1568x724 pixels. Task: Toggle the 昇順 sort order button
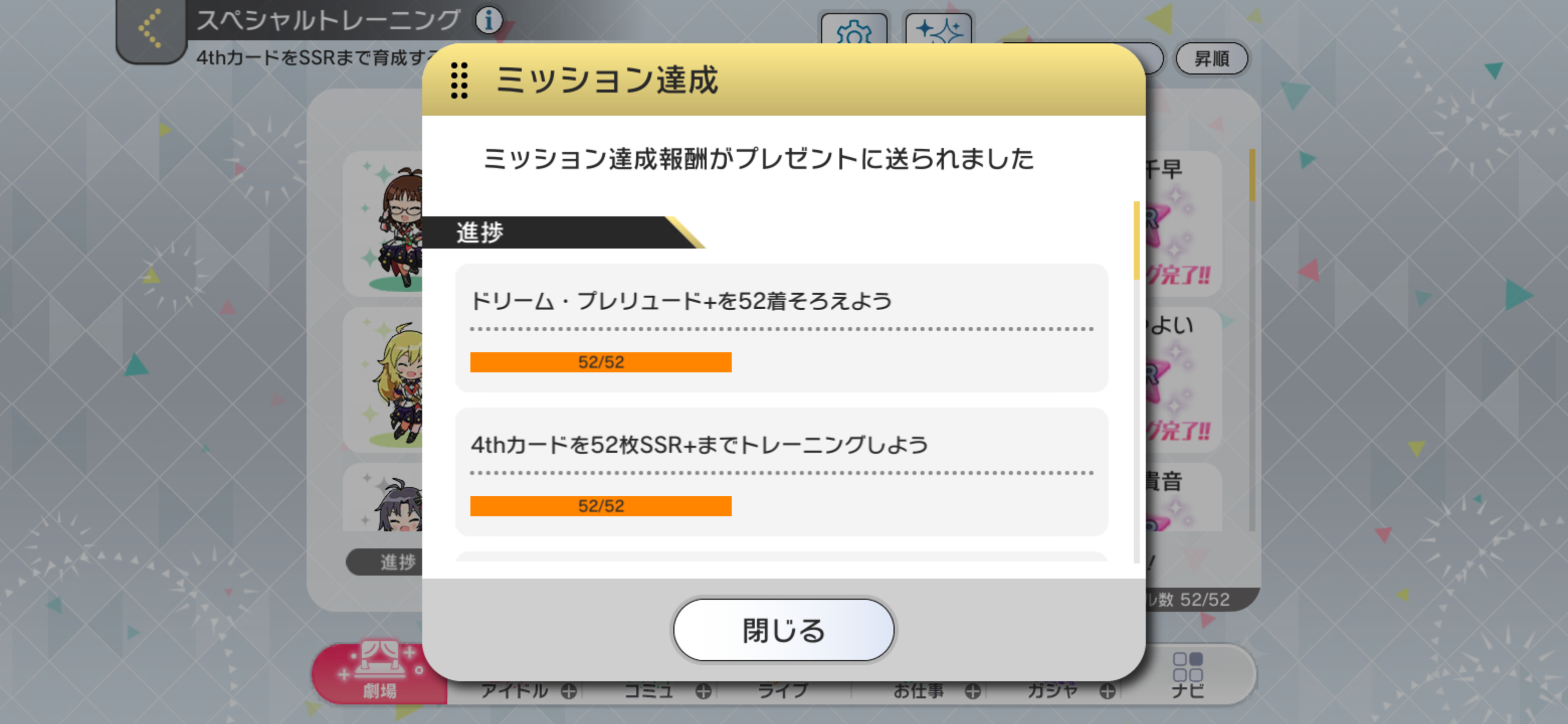pos(1211,58)
